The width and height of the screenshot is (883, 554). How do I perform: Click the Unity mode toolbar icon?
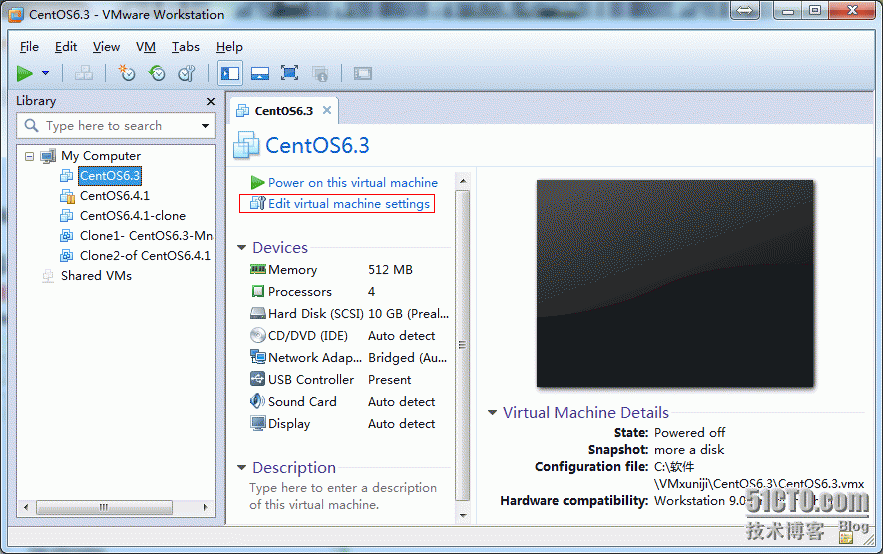coord(320,73)
